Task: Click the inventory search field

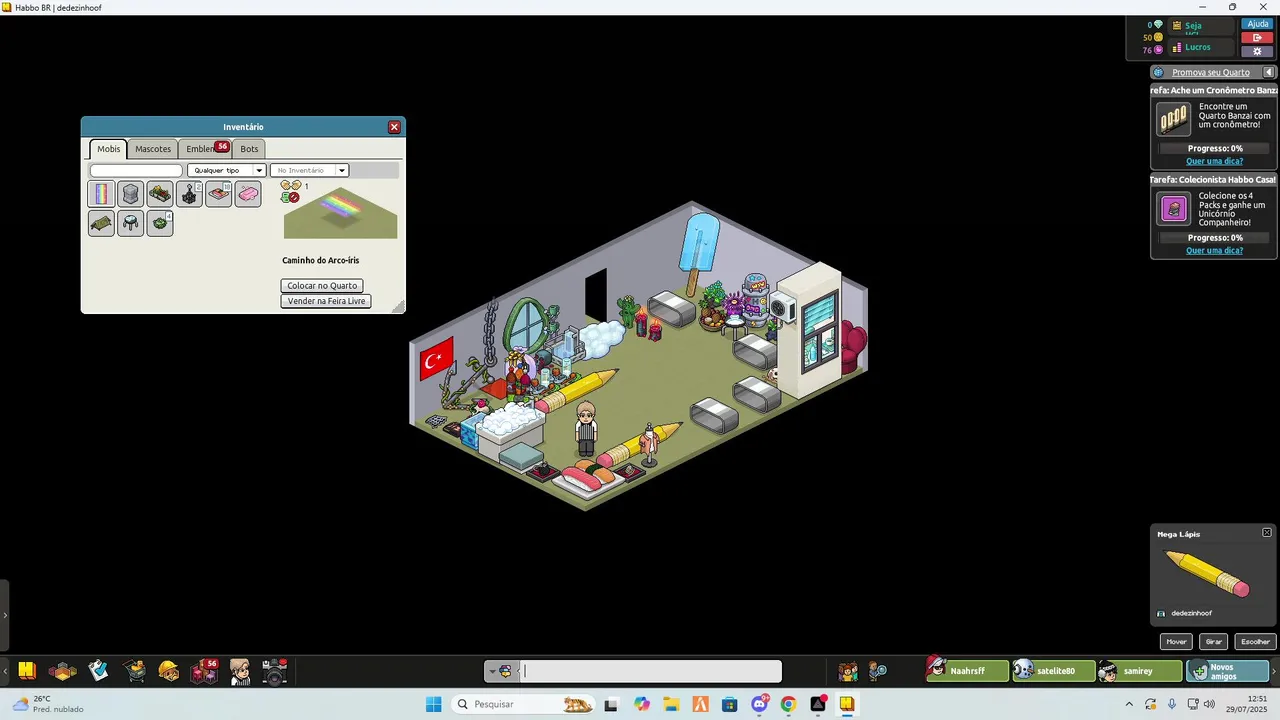Action: [136, 170]
